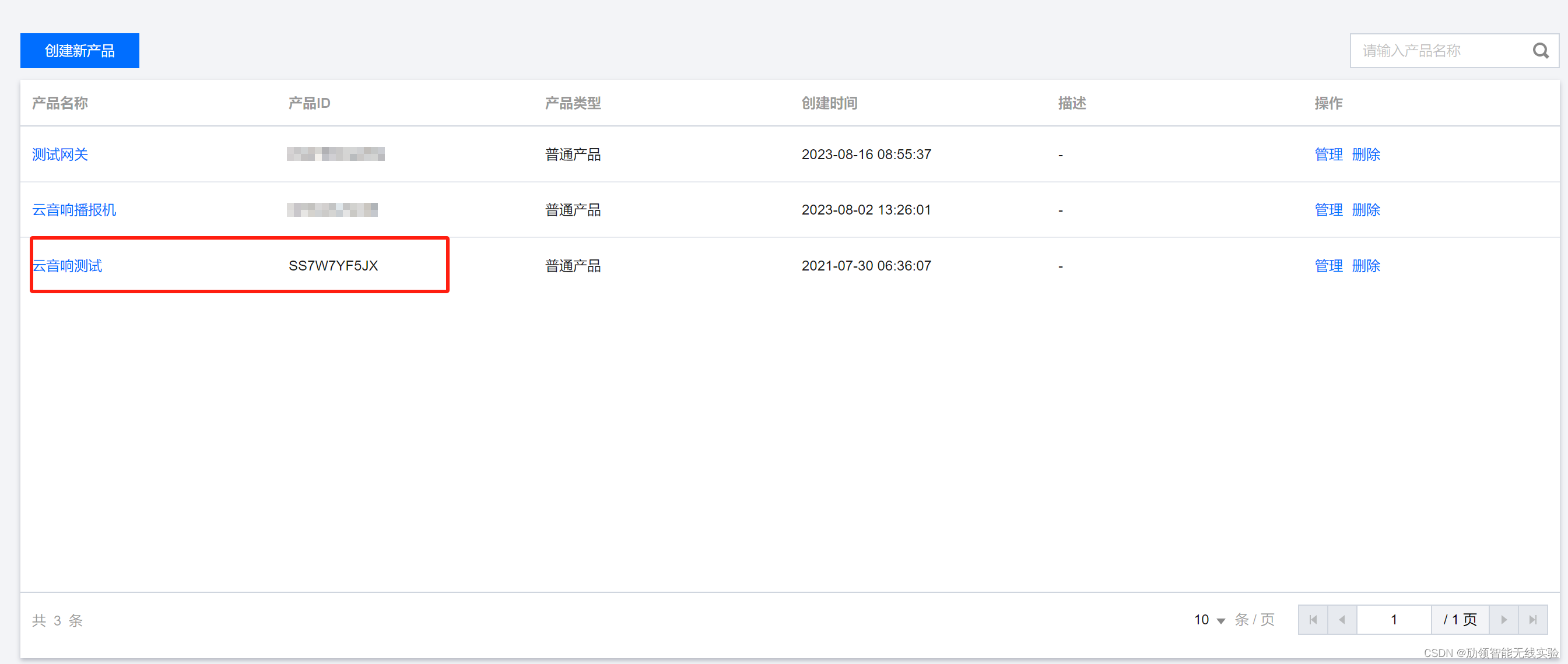Open the 云音响播报机 product link
Viewport: 1568px width, 664px height.
(74, 210)
